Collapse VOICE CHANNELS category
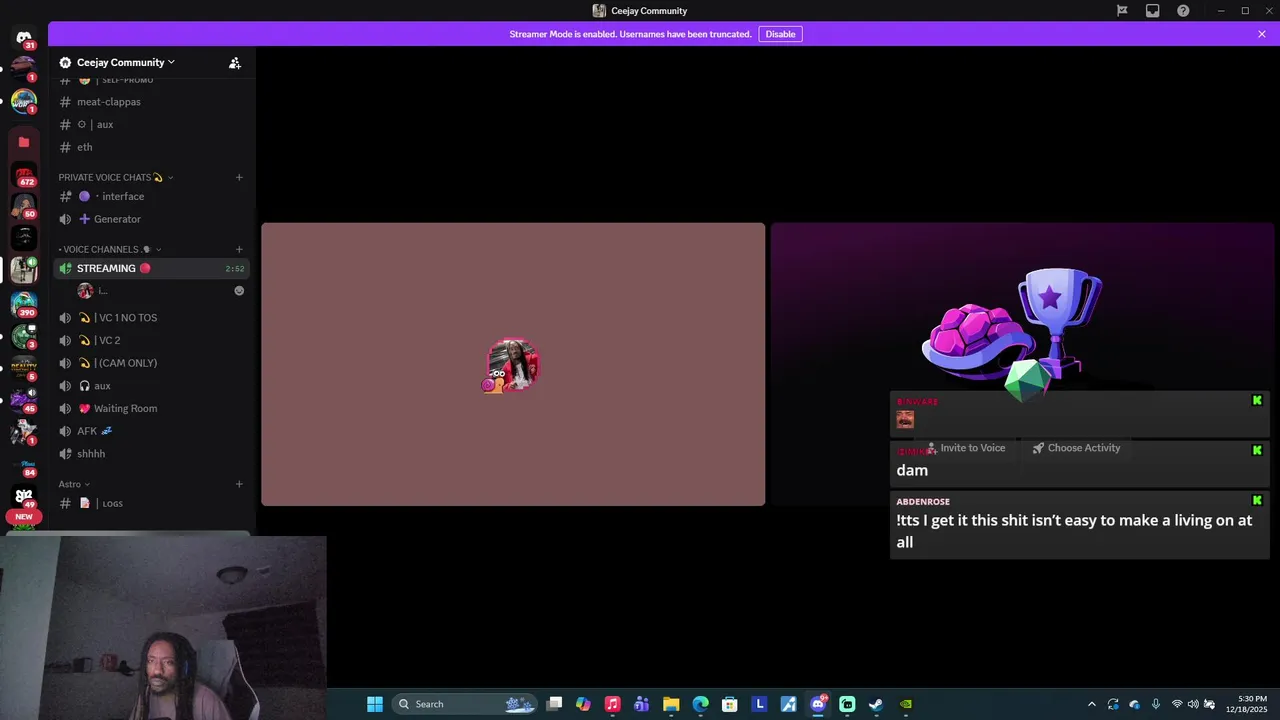Screen dimensions: 1280x720 coord(109,249)
